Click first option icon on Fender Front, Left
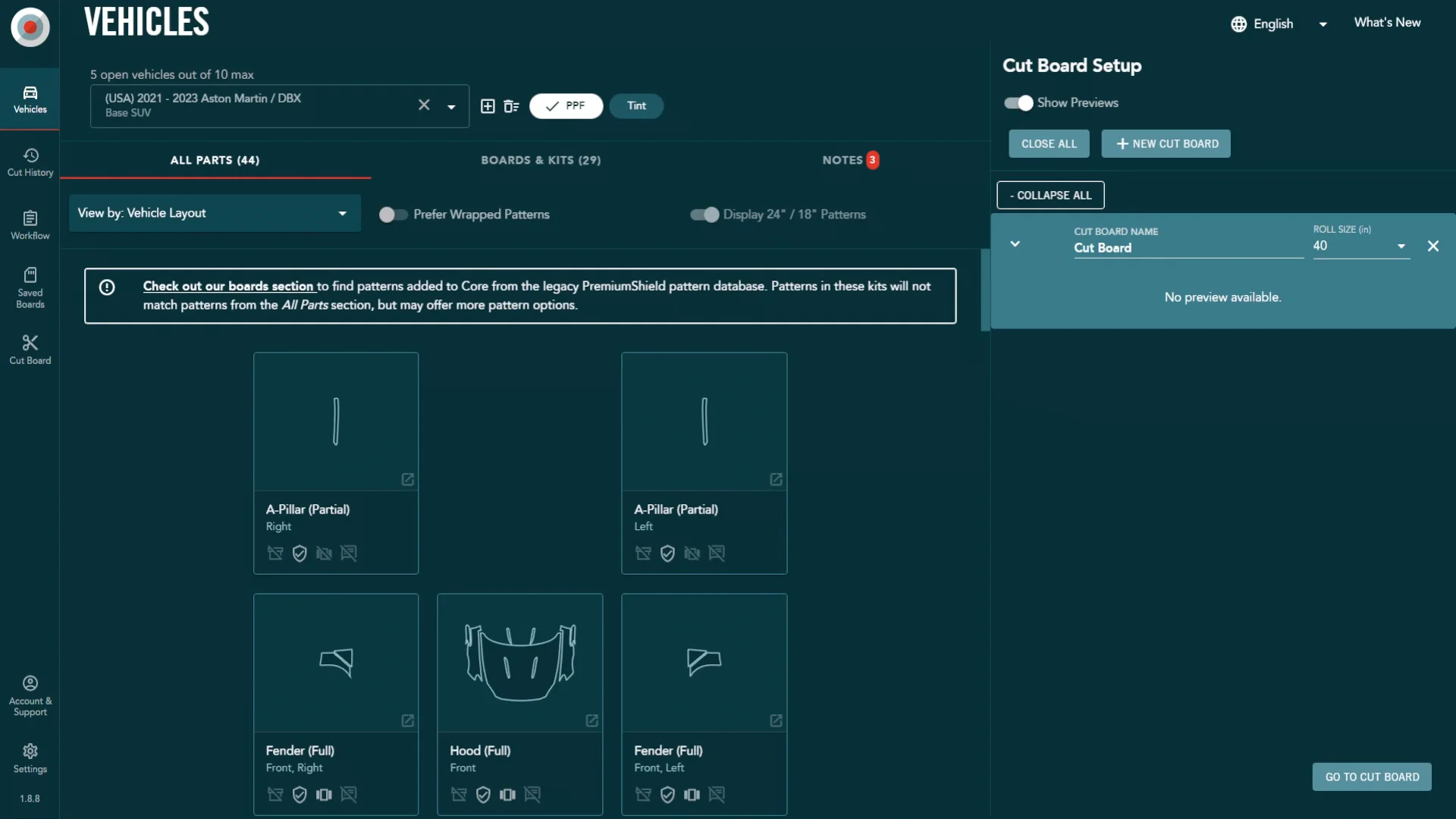 (643, 794)
